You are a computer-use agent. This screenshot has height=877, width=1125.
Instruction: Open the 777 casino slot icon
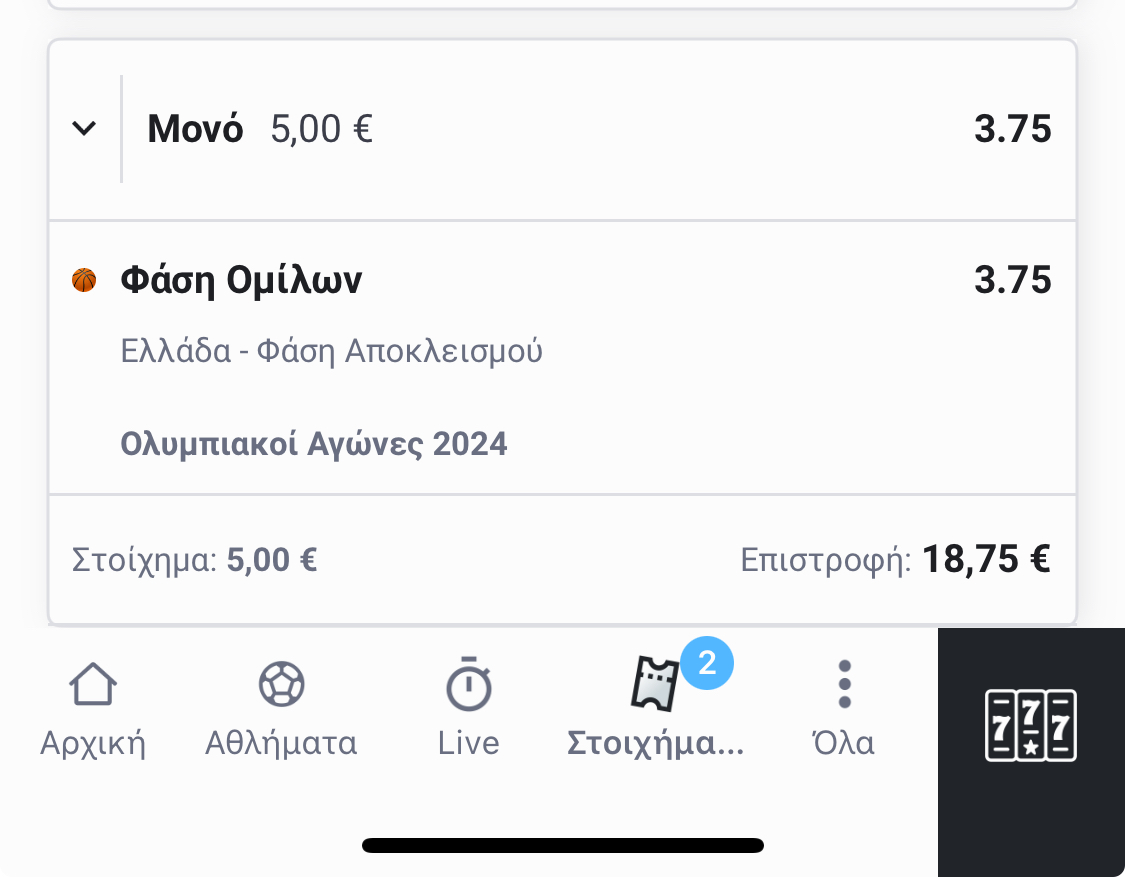pyautogui.click(x=1030, y=725)
